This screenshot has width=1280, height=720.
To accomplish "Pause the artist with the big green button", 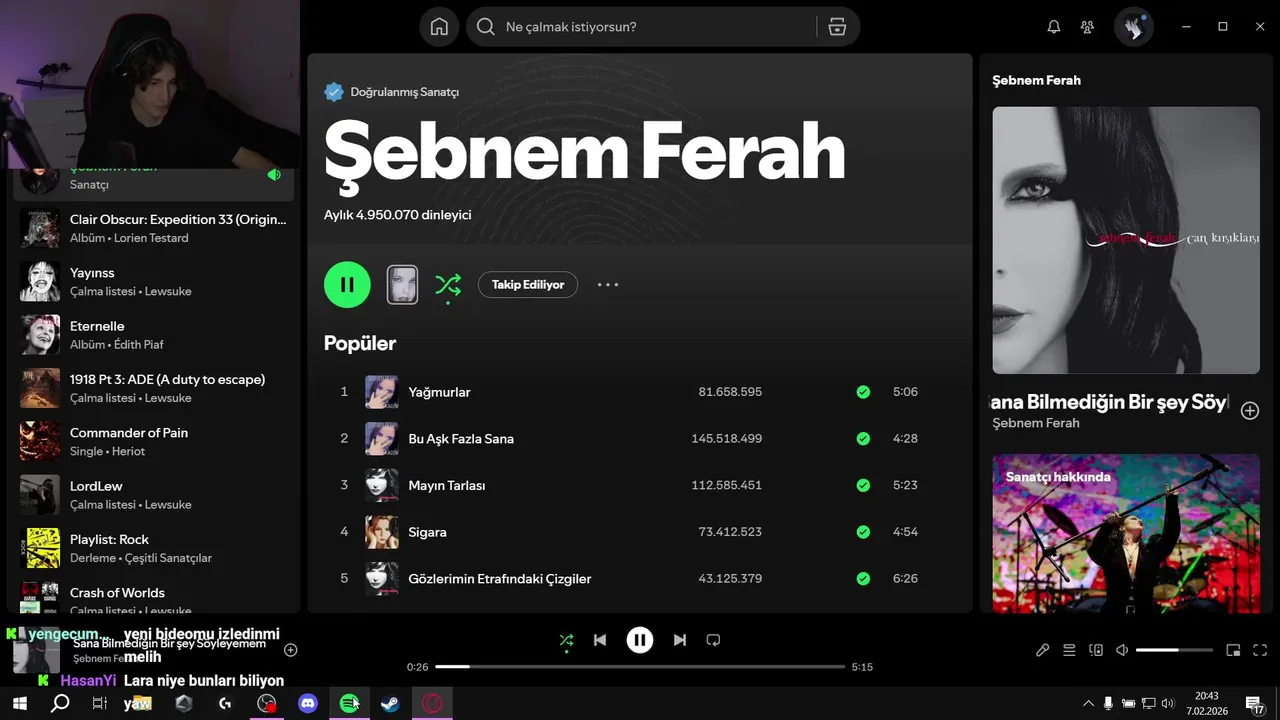I will point(347,284).
